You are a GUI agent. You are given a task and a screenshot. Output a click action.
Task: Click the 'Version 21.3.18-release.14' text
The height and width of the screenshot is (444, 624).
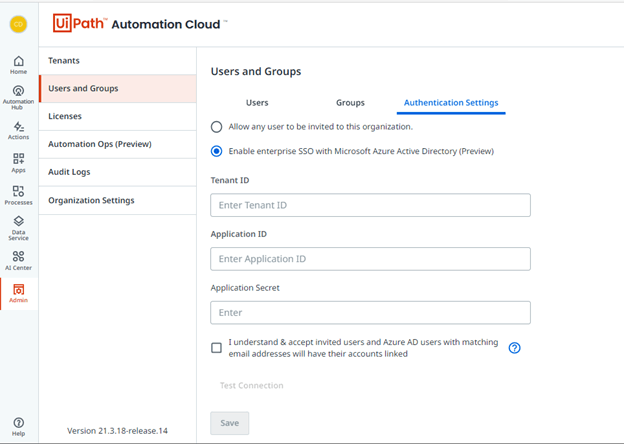(117, 431)
